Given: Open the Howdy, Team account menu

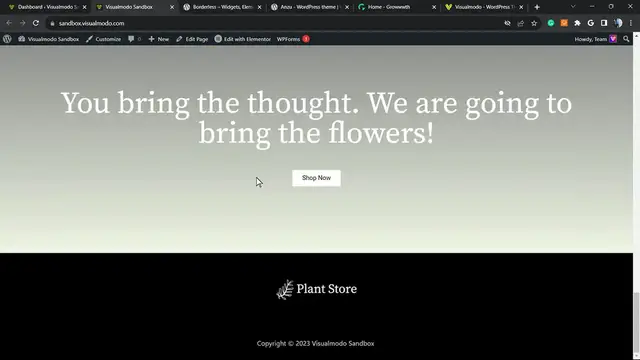Looking at the screenshot, I should coord(595,39).
